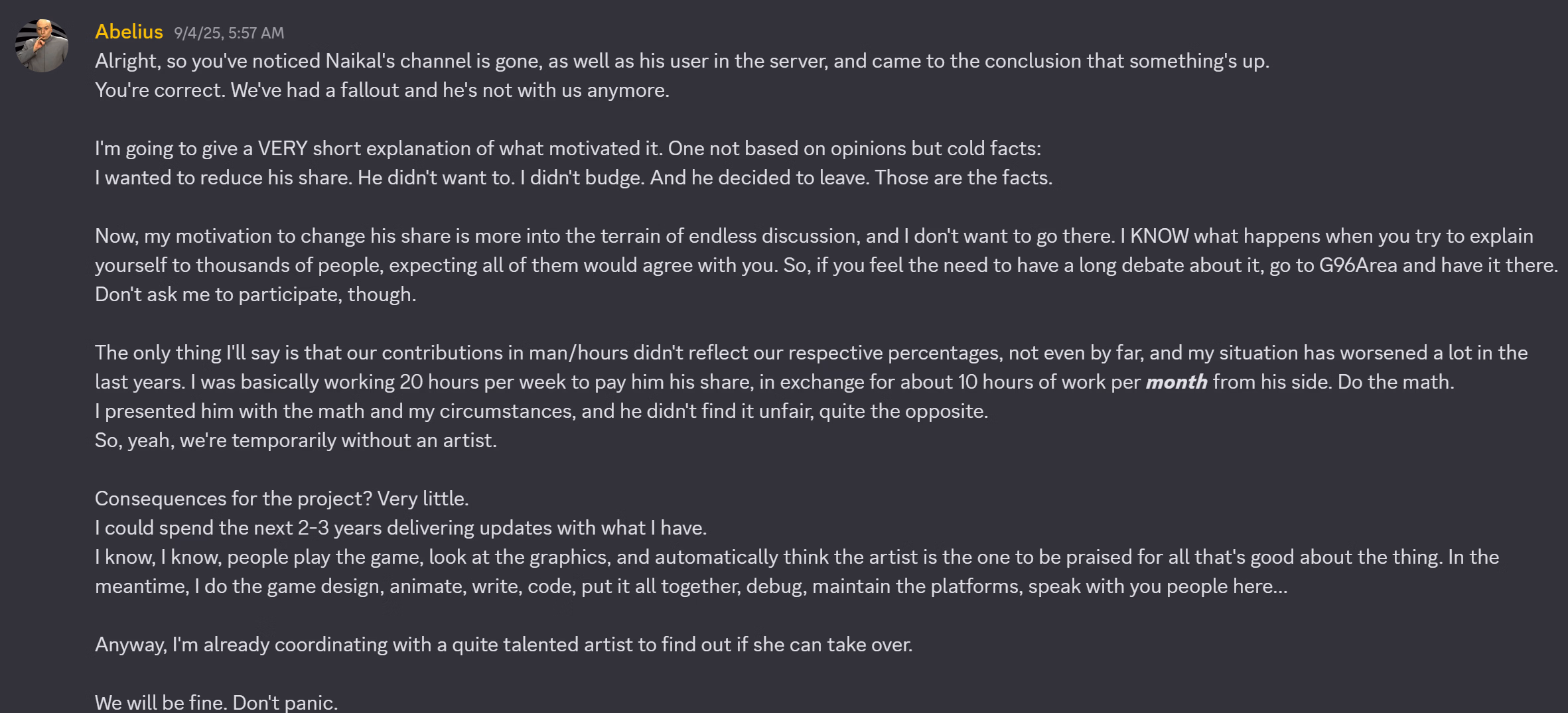Image resolution: width=1568 pixels, height=713 pixels.
Task: Click "Consequences for the project? Very little."
Action: (x=282, y=499)
